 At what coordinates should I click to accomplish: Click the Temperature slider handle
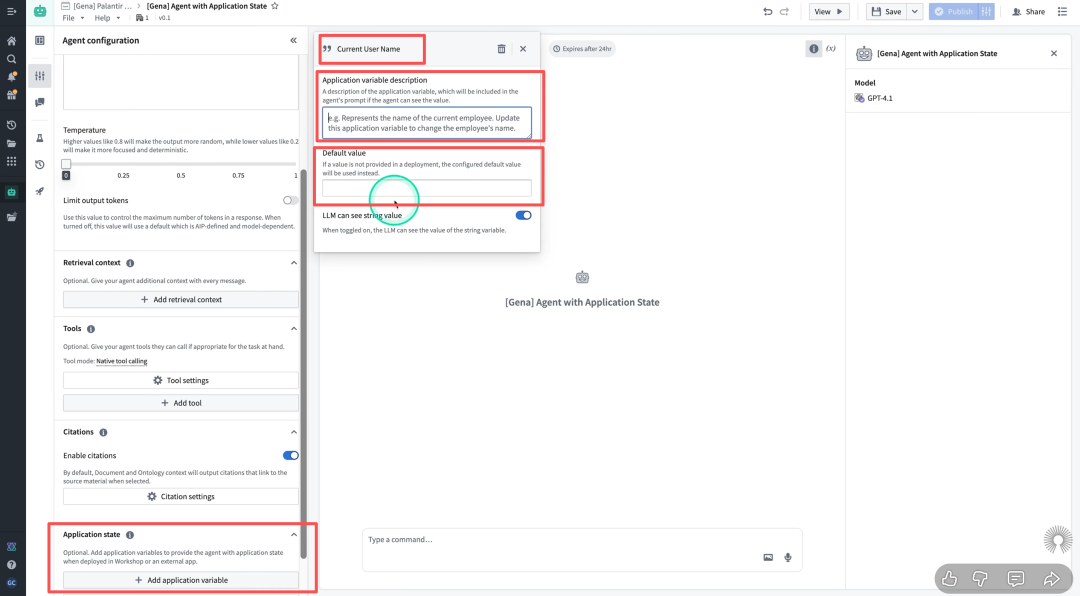(66, 164)
